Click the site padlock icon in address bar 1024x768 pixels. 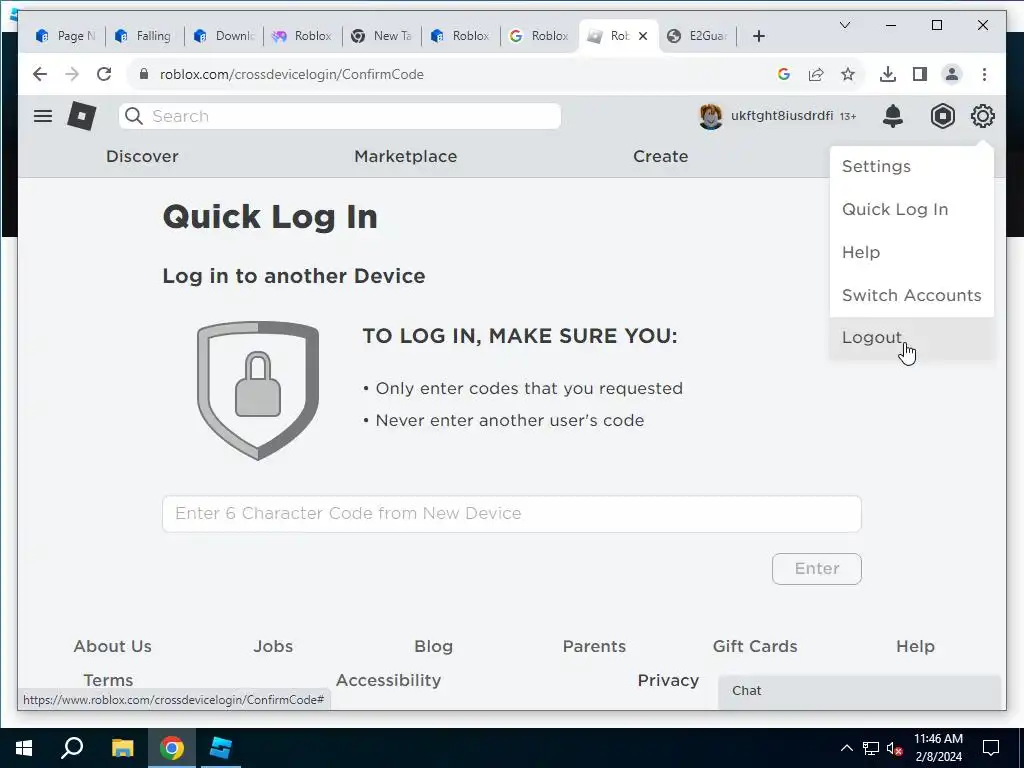tap(144, 74)
